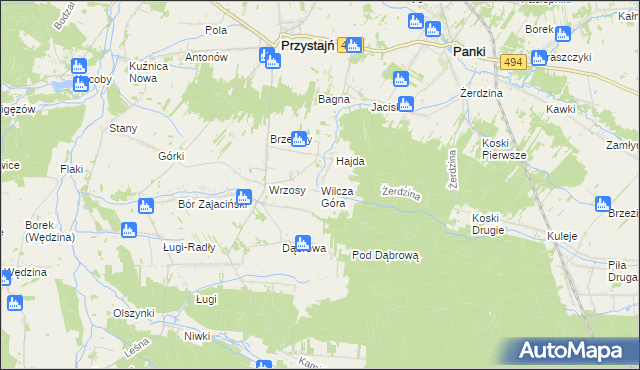Select the factory marker over the Dąbrowa label

302,243
